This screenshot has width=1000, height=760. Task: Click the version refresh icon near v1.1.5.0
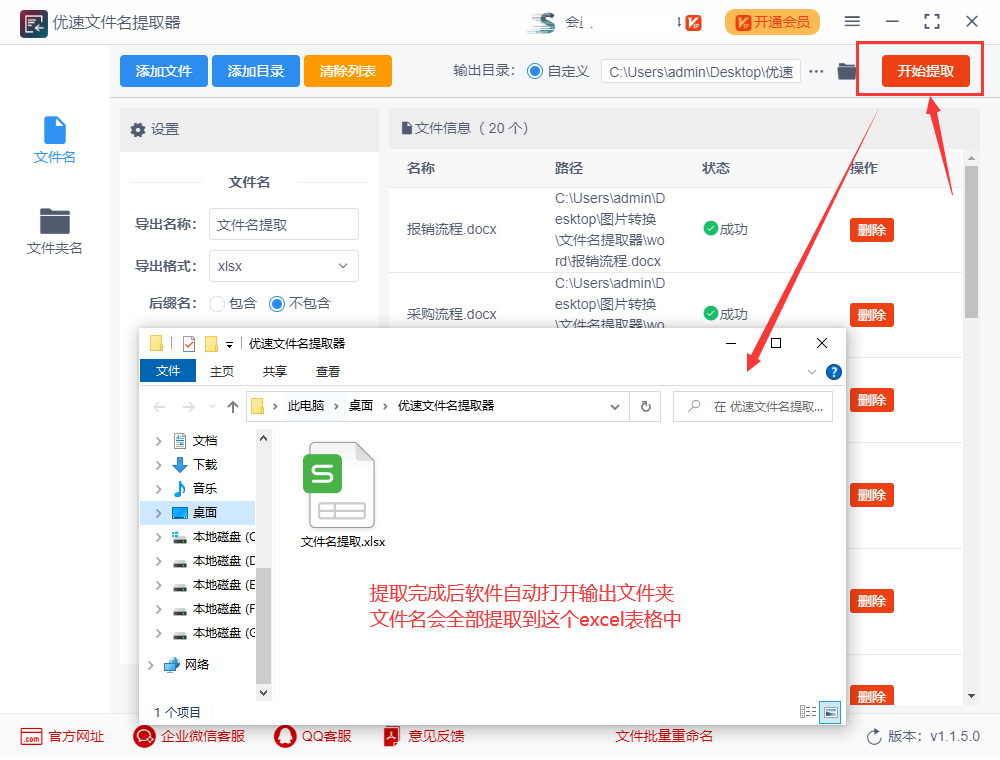(x=874, y=736)
